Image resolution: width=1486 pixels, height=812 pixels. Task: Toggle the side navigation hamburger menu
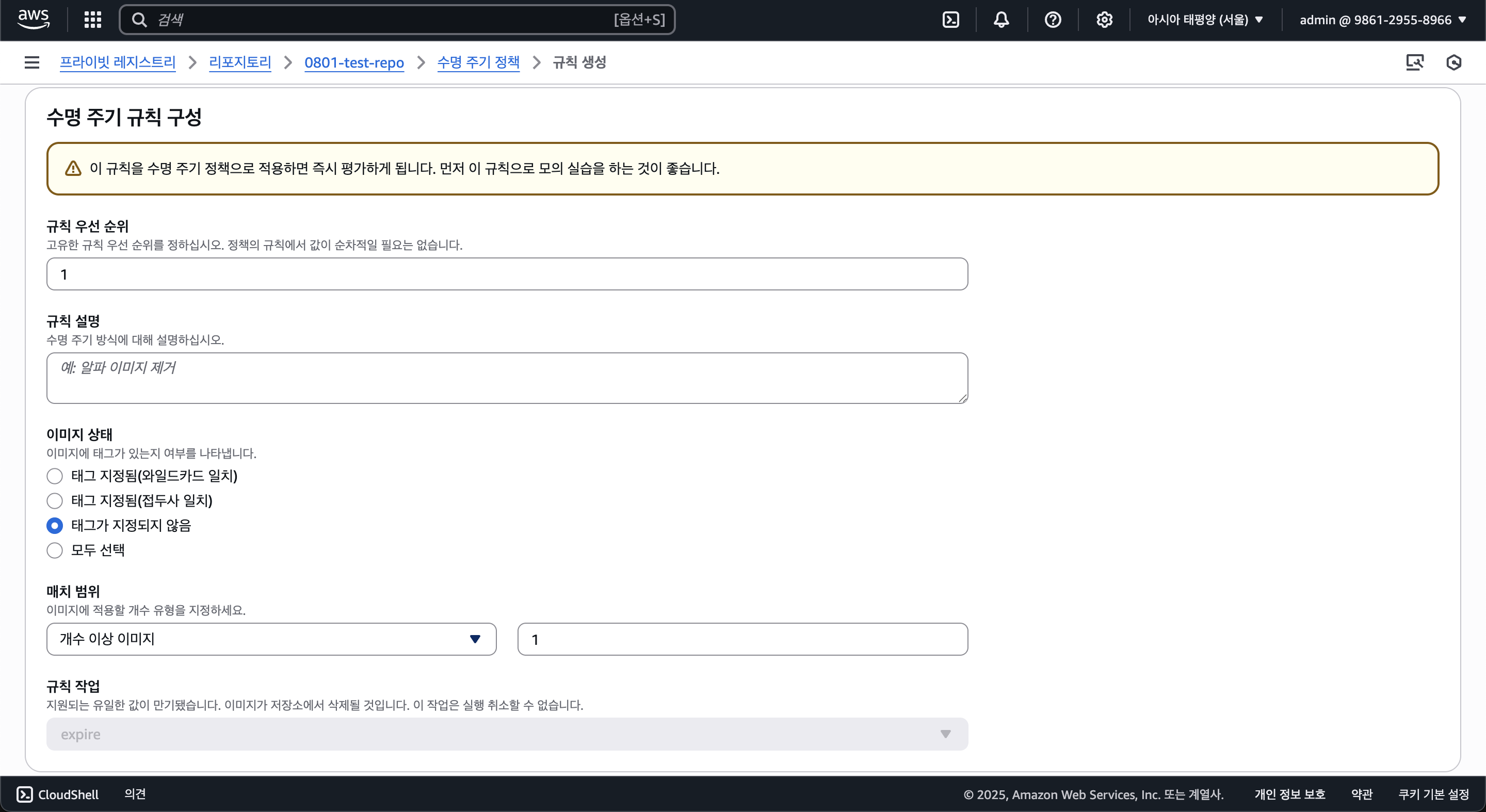click(x=31, y=62)
